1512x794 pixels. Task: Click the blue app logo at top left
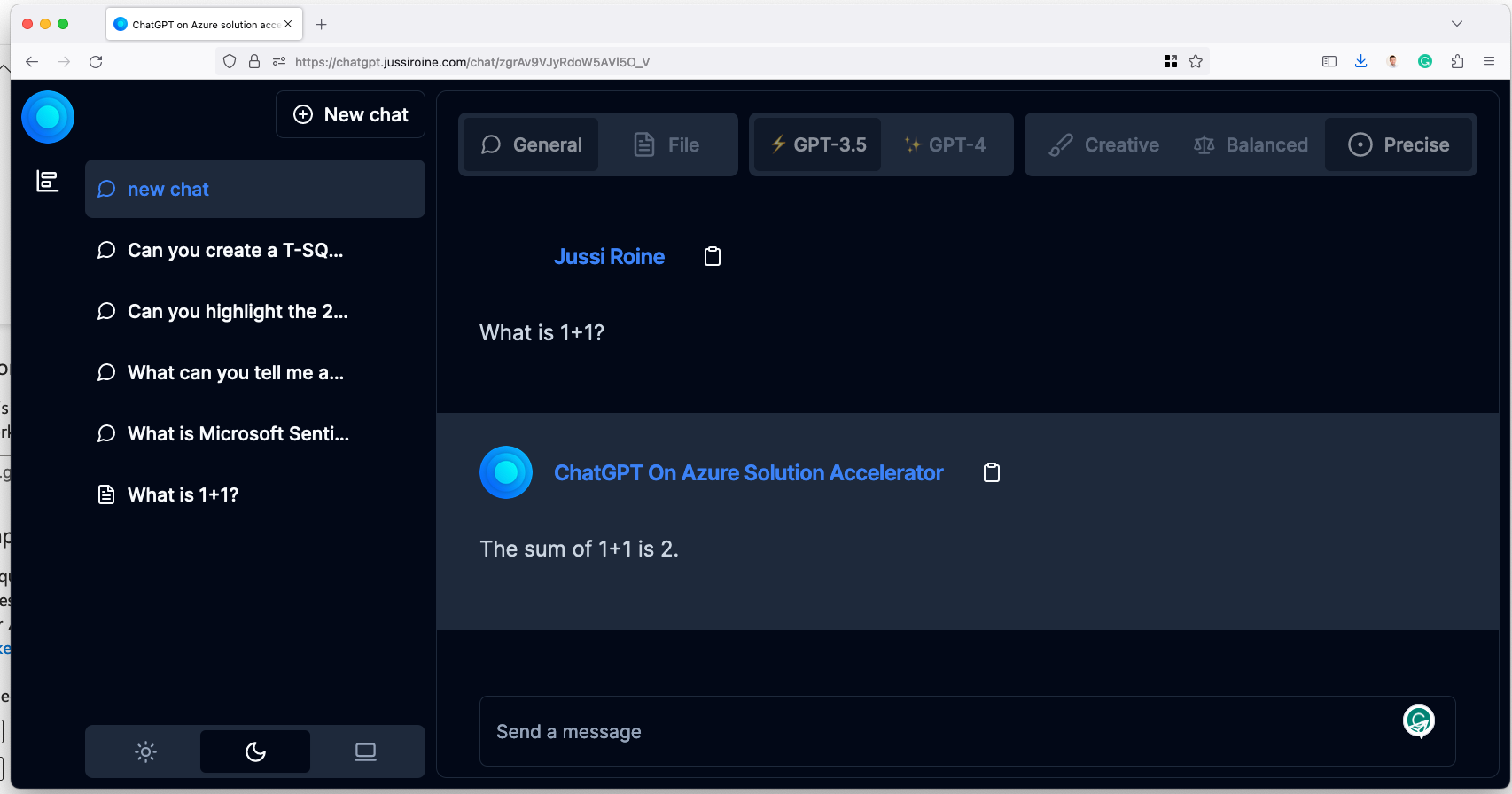click(x=48, y=117)
